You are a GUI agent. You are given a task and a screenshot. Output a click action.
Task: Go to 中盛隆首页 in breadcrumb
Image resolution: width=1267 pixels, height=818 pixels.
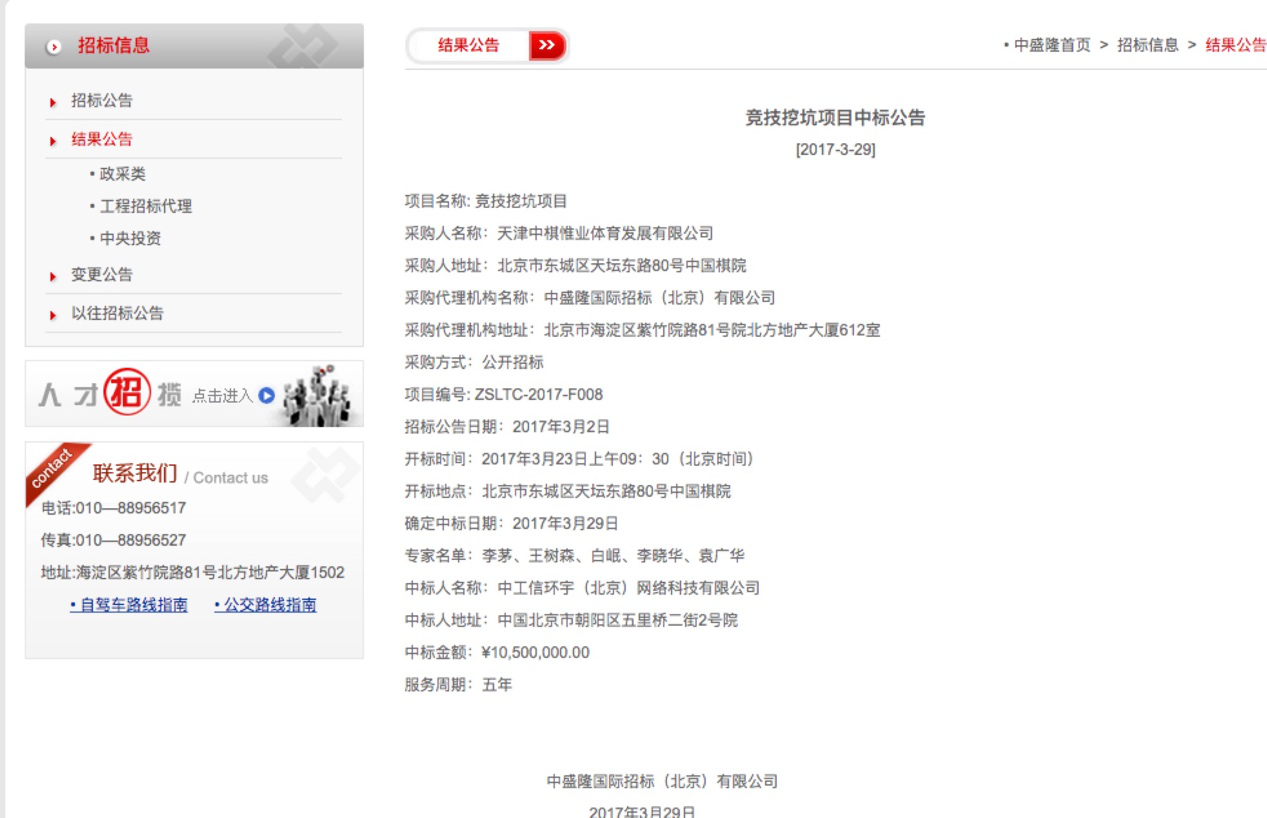(x=1052, y=45)
